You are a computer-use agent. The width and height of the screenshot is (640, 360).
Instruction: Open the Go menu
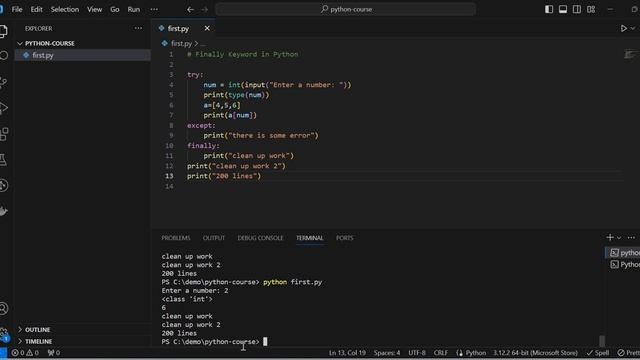tap(115, 9)
